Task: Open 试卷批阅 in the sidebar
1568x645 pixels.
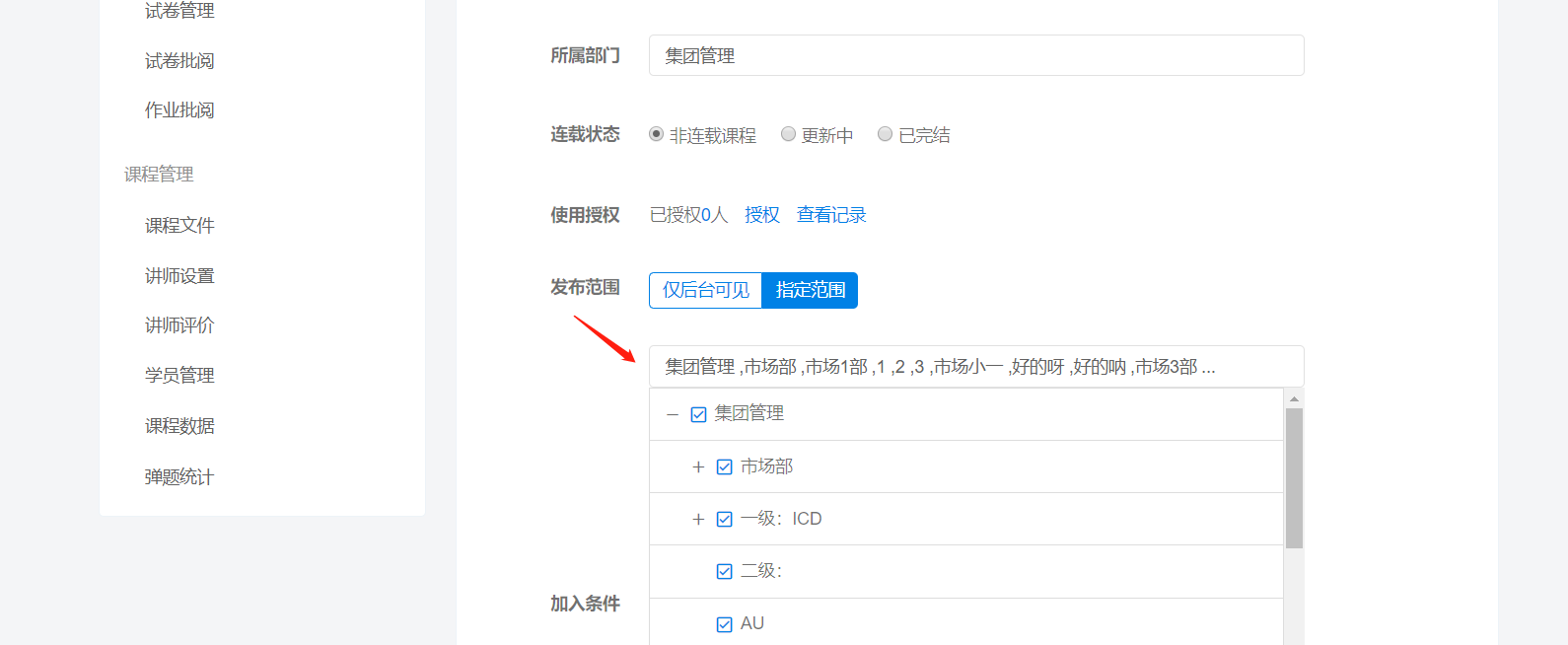Action: click(x=179, y=61)
